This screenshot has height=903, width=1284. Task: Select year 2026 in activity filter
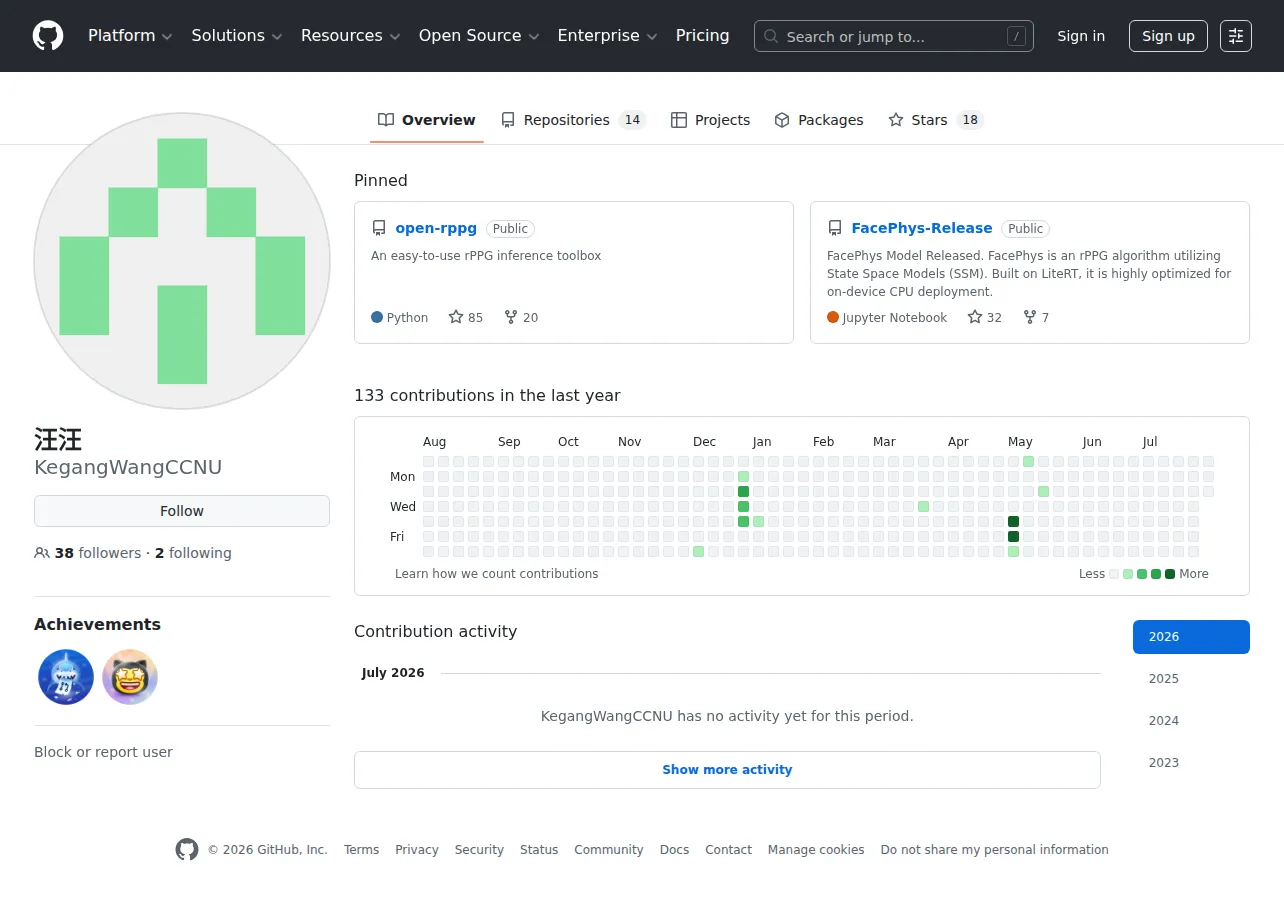pyautogui.click(x=1191, y=637)
